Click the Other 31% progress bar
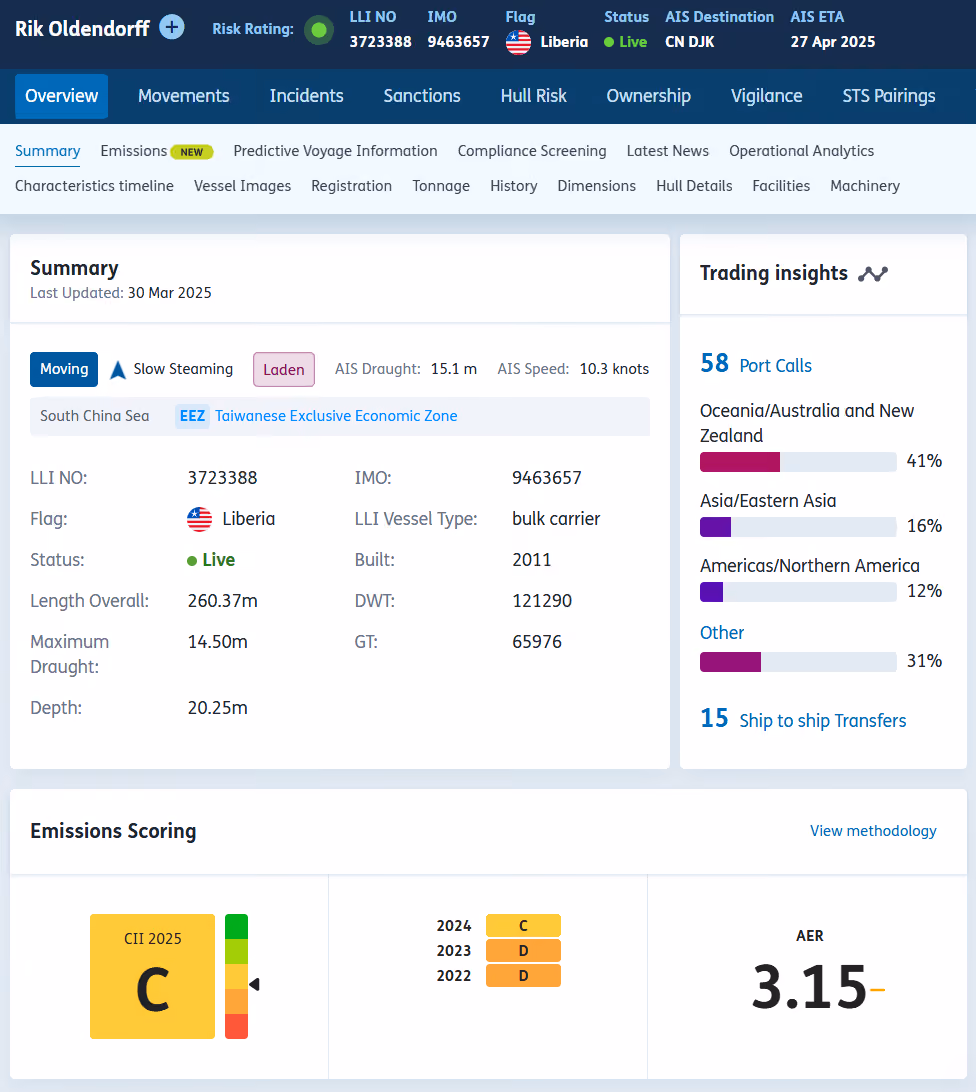The height and width of the screenshot is (1092, 976). pyautogui.click(x=798, y=662)
